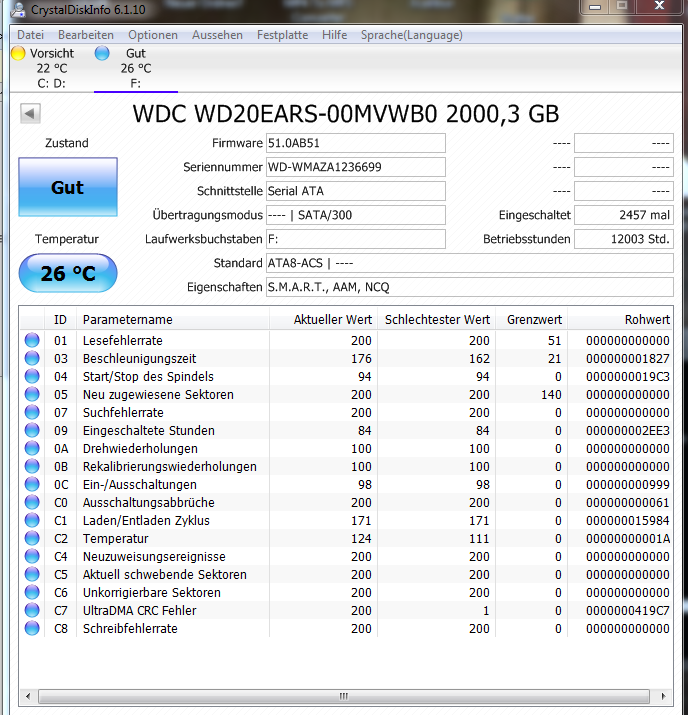
Task: Click status dot for Beschleunigungszeit row
Action: 32,358
